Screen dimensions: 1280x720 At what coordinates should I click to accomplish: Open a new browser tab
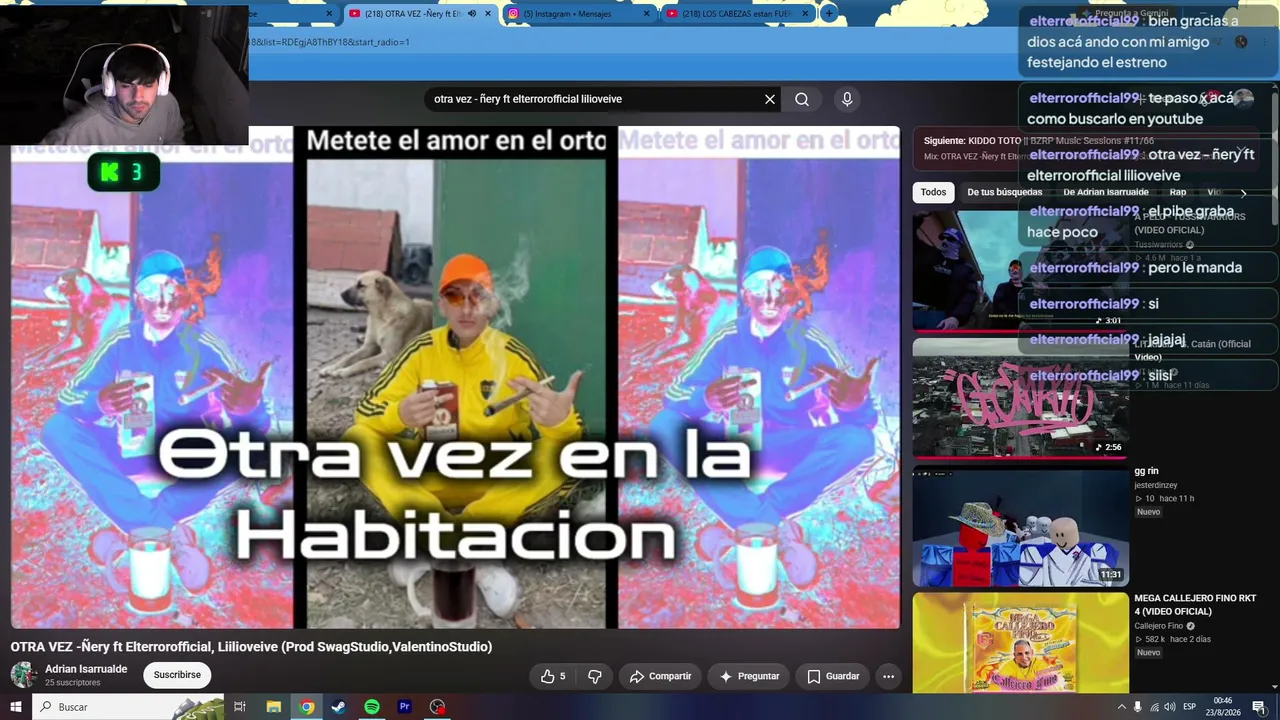tap(829, 14)
